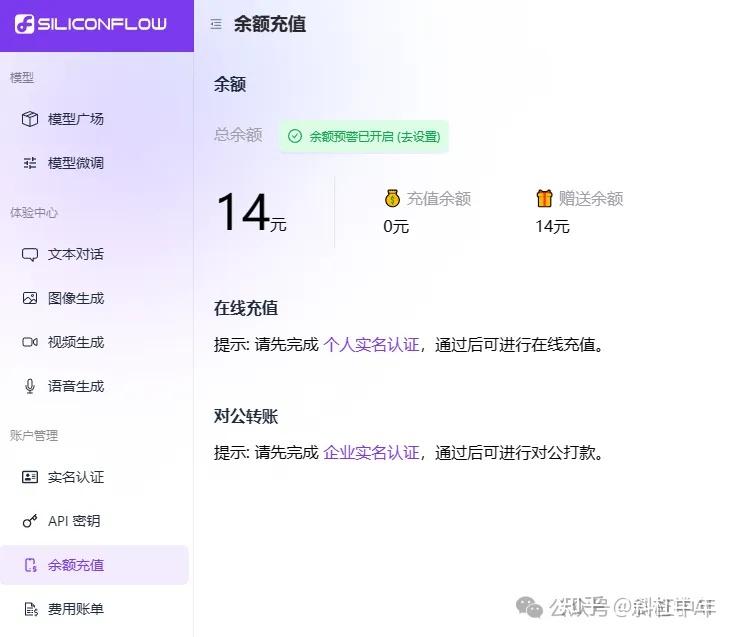735x637 pixels.
Task: Collapse the sidebar with the menu-fold icon
Action: 216,24
